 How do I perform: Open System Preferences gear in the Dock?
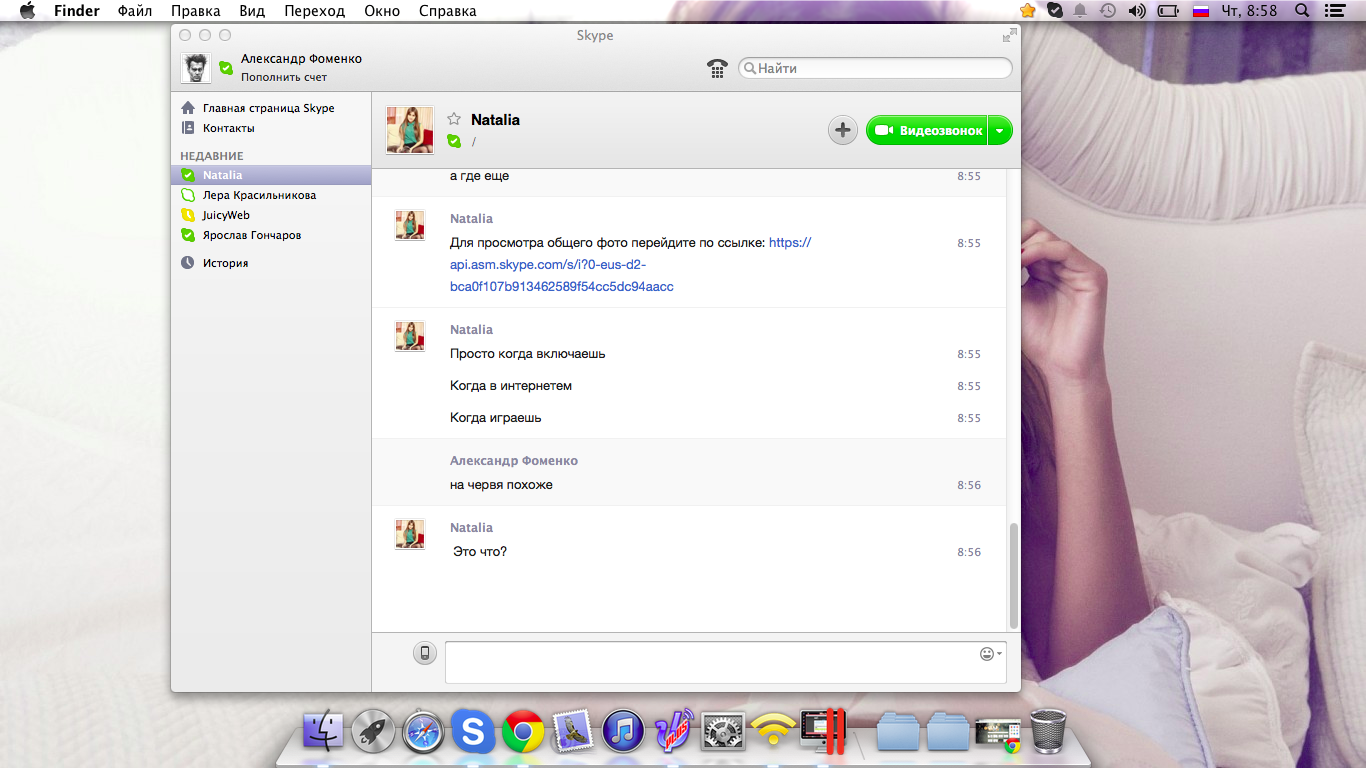coord(722,732)
